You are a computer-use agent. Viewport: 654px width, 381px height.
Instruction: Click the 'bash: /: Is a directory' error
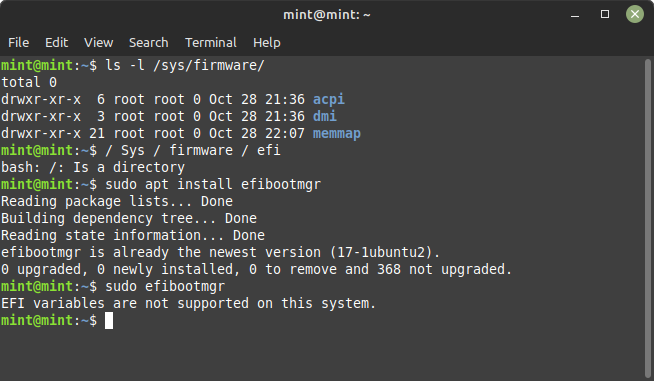click(x=93, y=167)
